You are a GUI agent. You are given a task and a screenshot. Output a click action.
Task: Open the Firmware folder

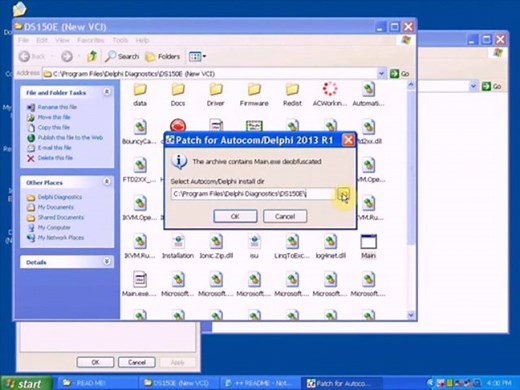(254, 94)
